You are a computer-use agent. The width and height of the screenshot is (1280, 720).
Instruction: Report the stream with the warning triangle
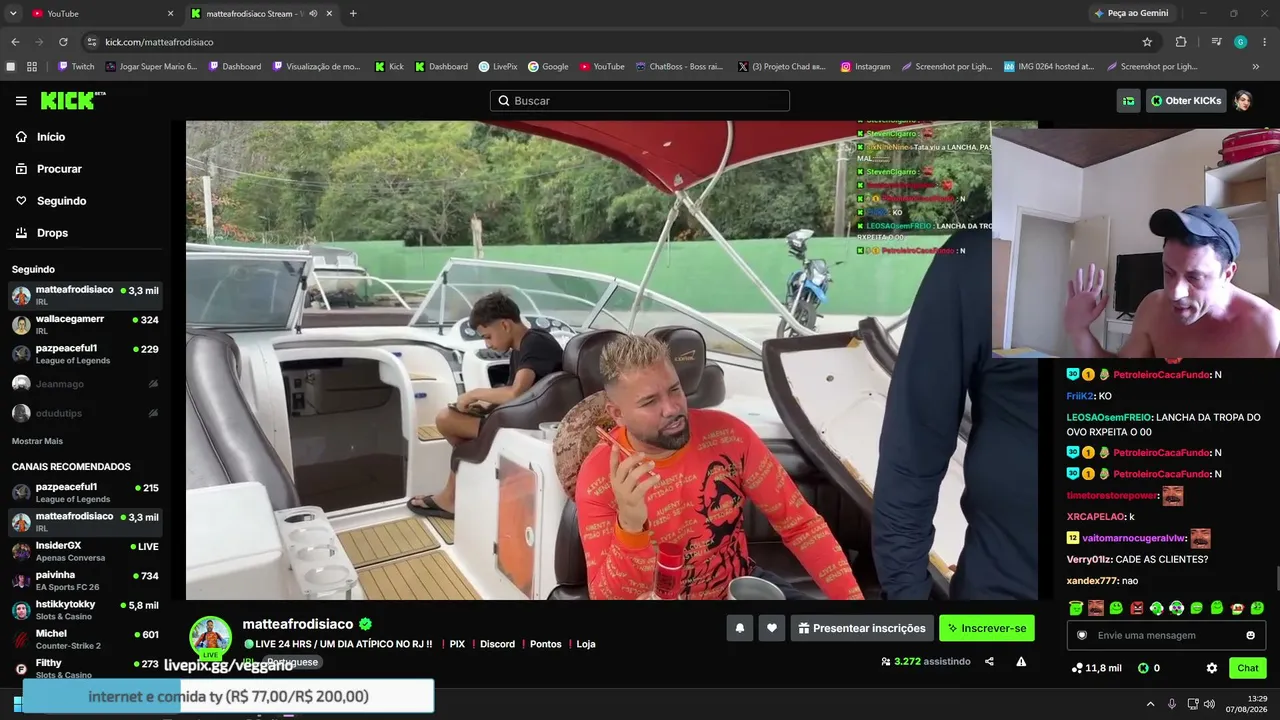point(1021,661)
